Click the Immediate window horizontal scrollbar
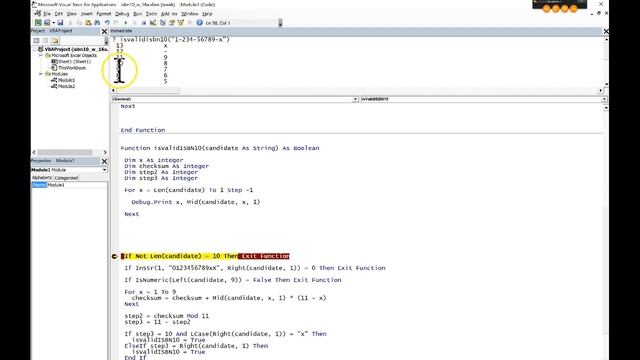The width and height of the screenshot is (640, 360). (x=147, y=91)
